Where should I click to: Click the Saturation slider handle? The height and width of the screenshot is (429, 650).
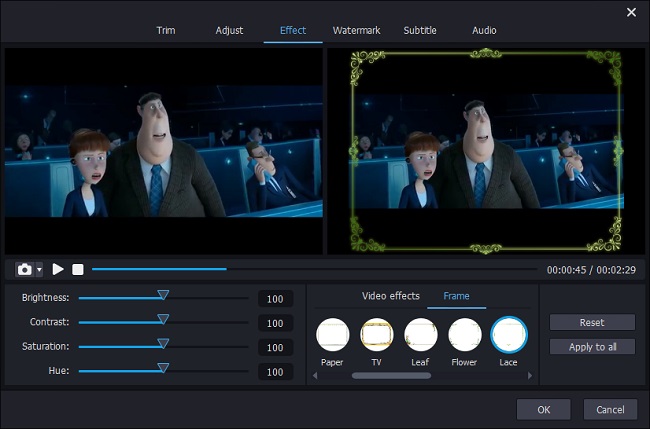(x=163, y=343)
